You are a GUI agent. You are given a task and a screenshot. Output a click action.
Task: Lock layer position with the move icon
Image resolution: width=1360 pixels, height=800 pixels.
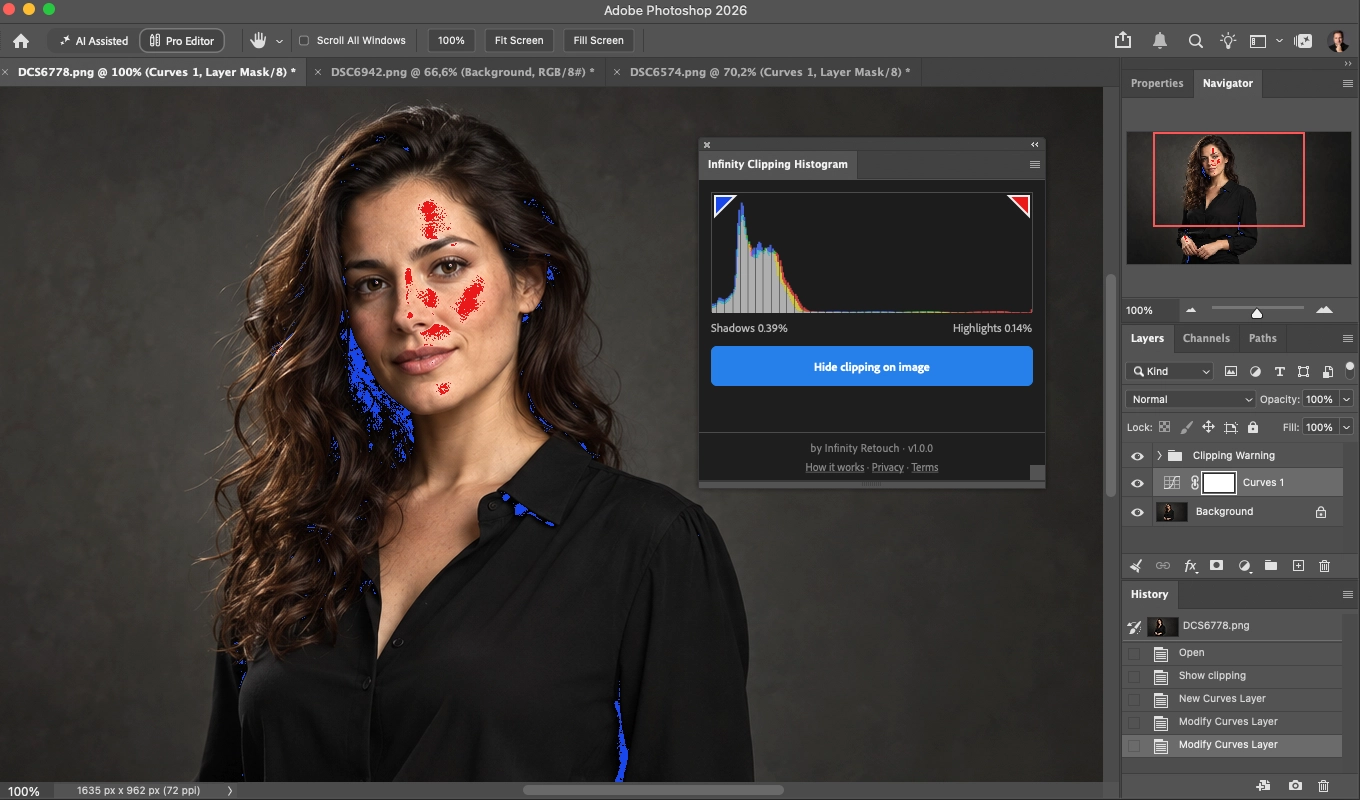pos(1208,427)
